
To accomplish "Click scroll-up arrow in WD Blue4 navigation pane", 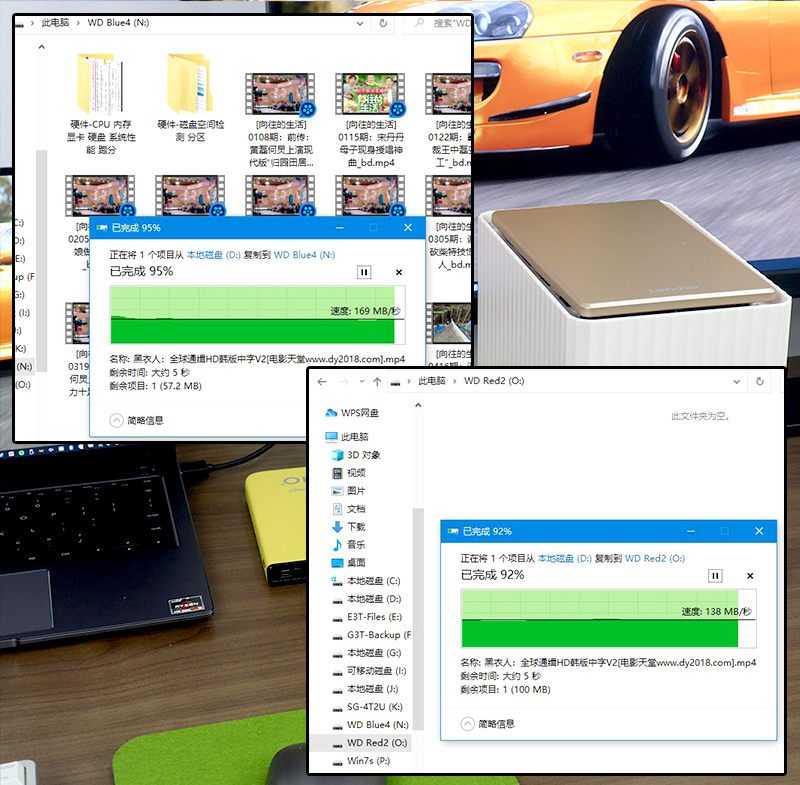I will coord(41,47).
